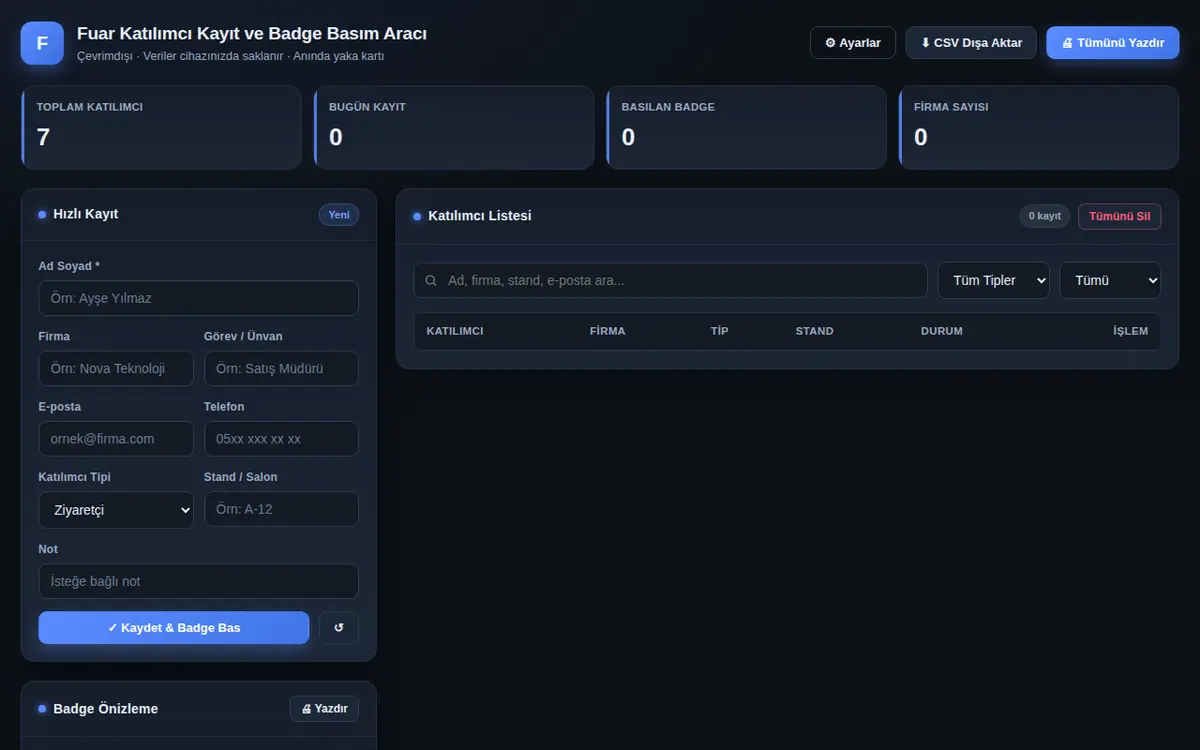1200x750 pixels.
Task: Click the Yeni badge in Hızlı Kayıt
Action: (x=339, y=215)
